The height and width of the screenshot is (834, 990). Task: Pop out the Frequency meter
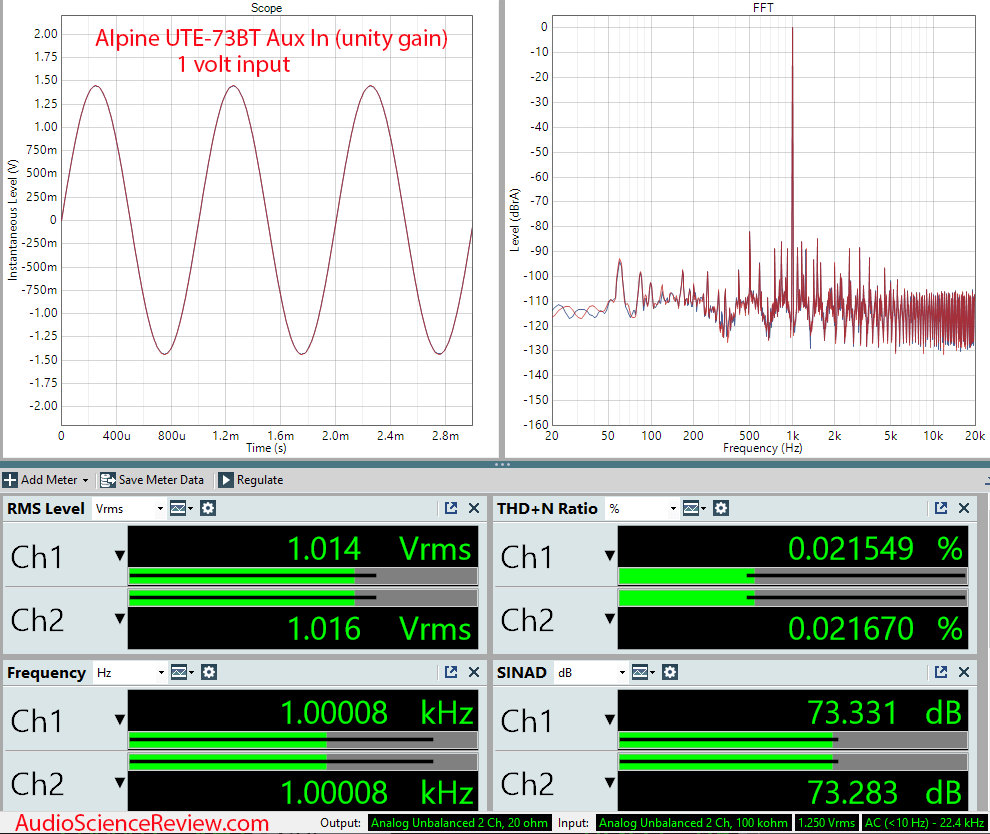click(451, 672)
